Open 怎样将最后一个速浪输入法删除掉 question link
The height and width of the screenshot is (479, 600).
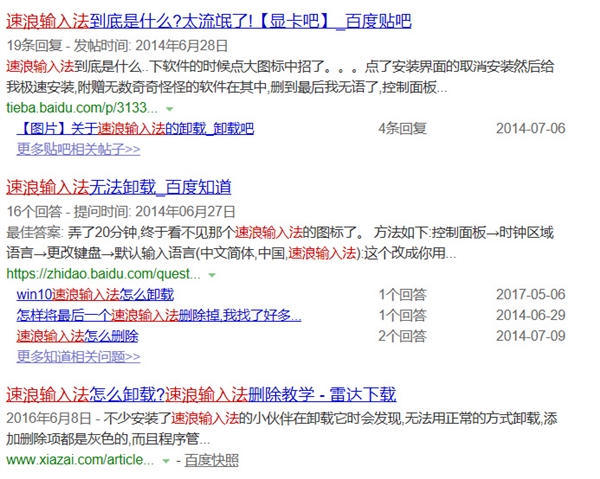click(159, 315)
